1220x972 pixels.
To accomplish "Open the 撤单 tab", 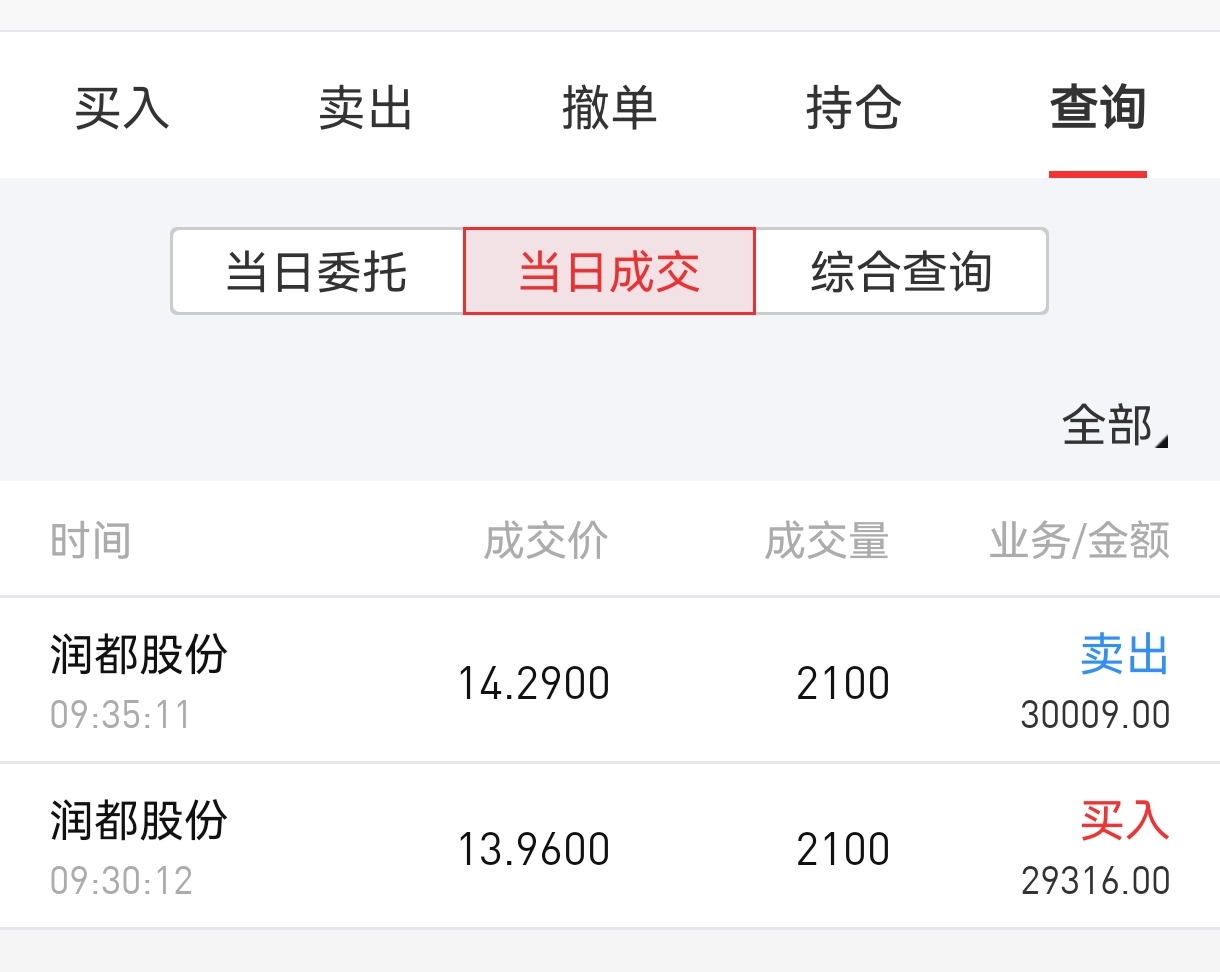I will (x=609, y=108).
